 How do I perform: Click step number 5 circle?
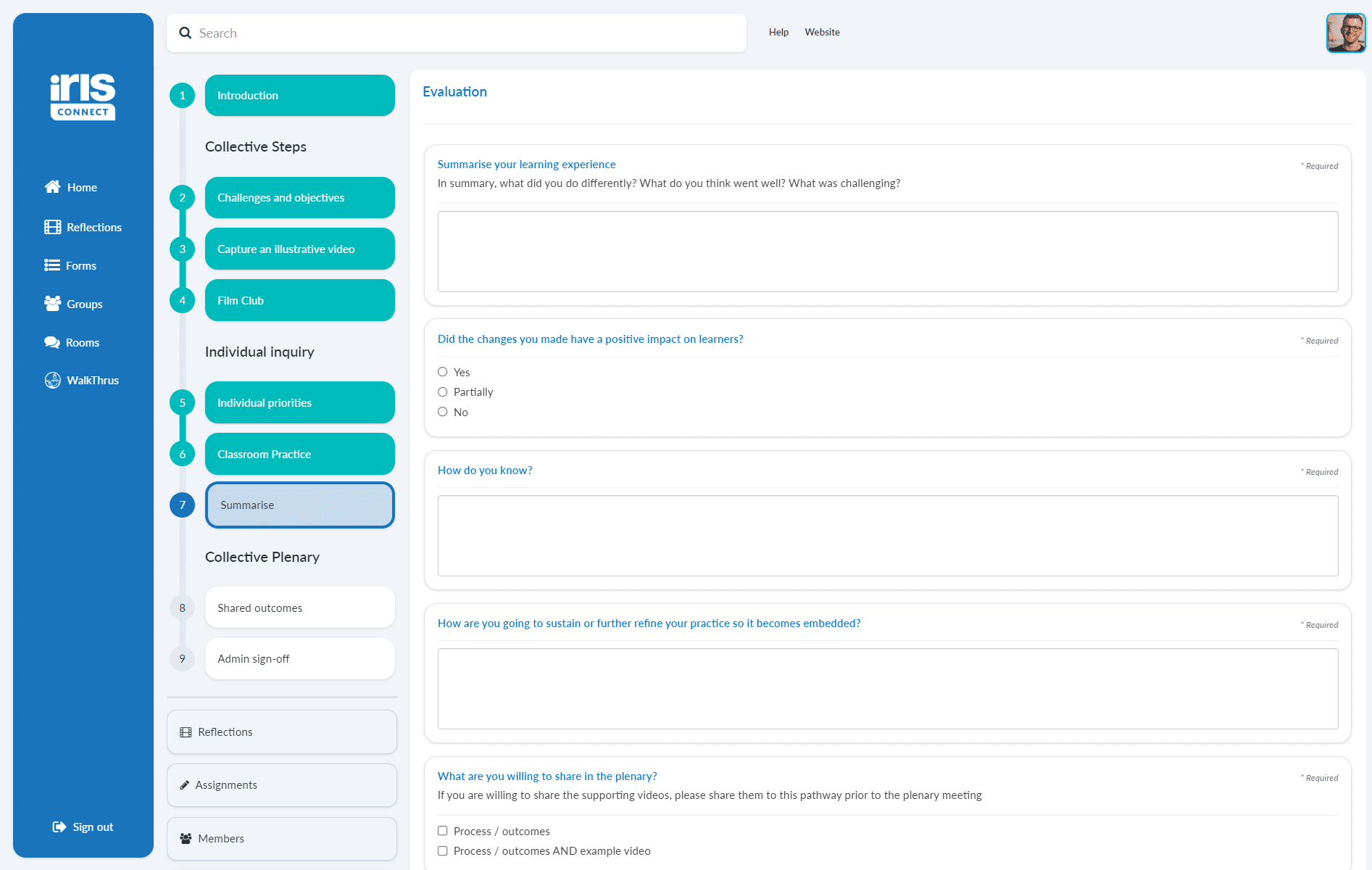[182, 402]
